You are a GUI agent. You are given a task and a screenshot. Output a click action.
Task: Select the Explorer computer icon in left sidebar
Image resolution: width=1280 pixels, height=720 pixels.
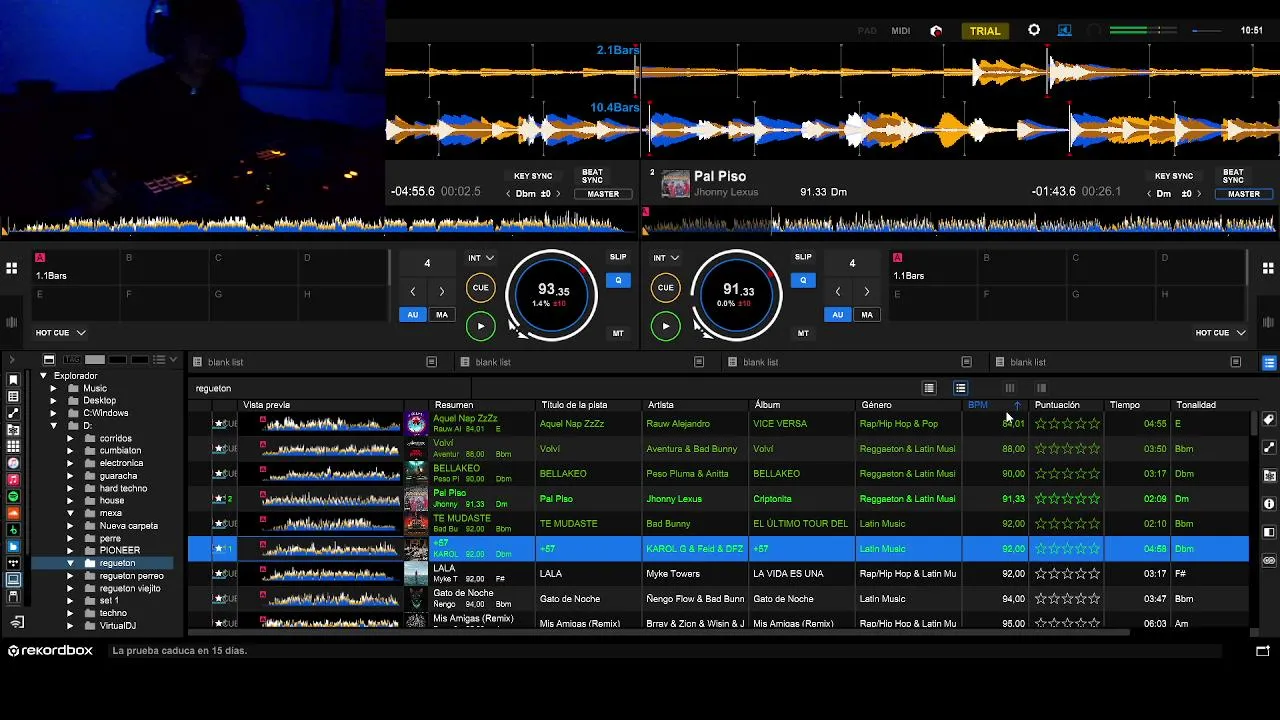coord(13,580)
